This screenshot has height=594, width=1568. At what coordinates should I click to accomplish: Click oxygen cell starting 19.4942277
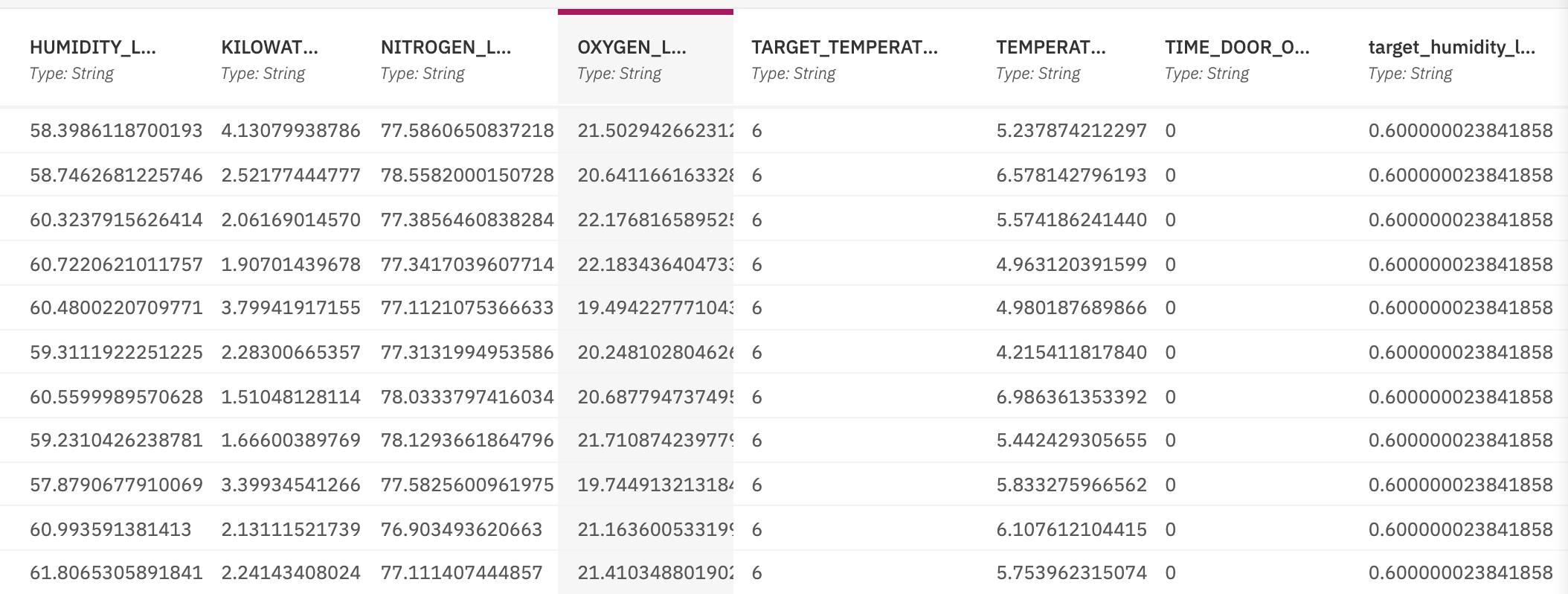[x=655, y=308]
